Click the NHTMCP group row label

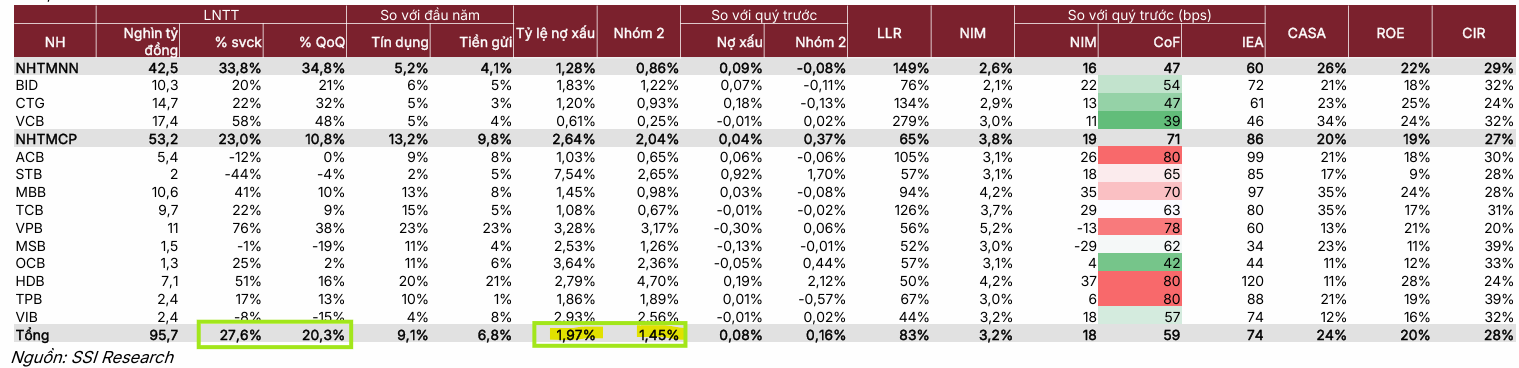pyautogui.click(x=43, y=140)
